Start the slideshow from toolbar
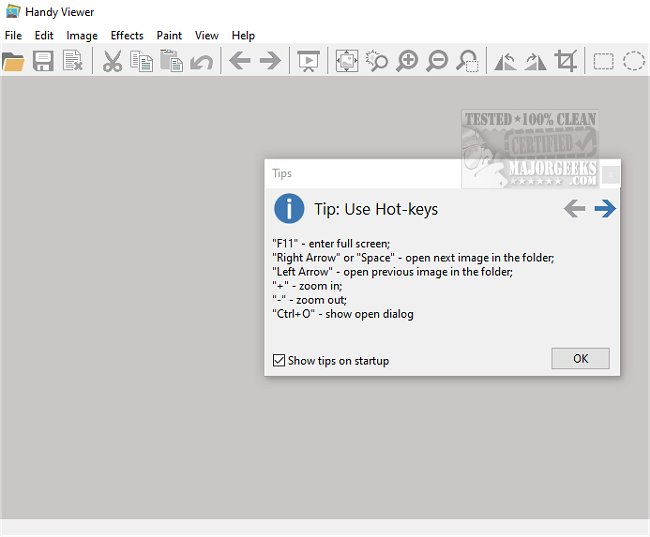Image resolution: width=650 pixels, height=537 pixels. pos(308,62)
